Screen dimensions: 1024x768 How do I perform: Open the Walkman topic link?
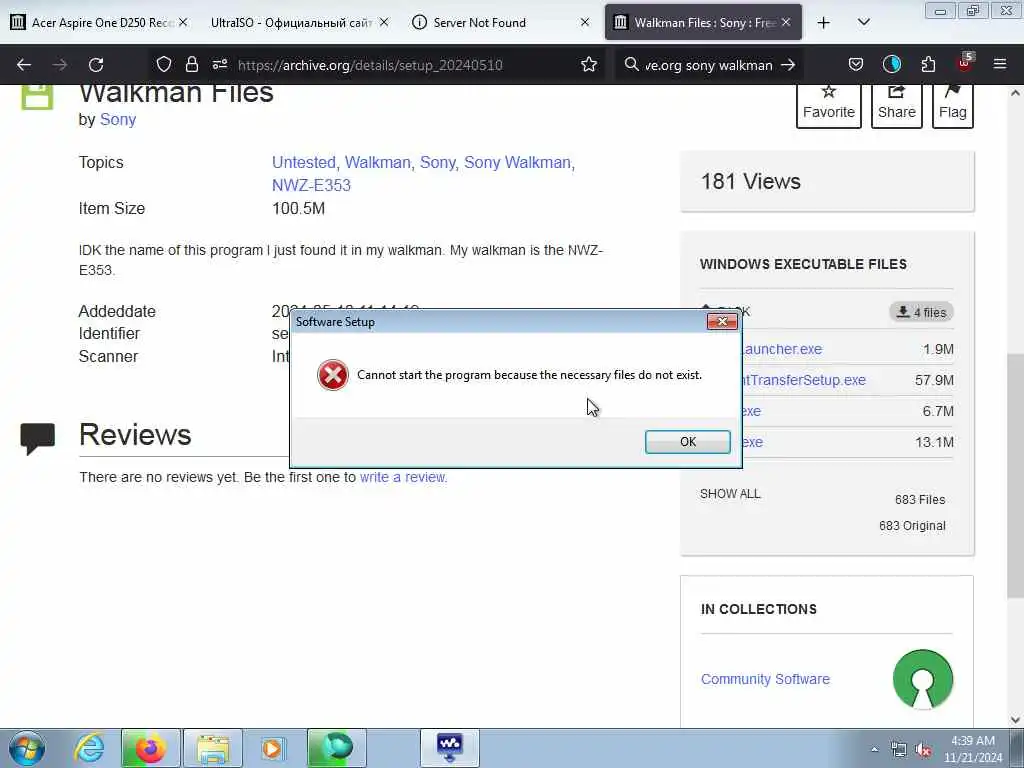point(377,162)
